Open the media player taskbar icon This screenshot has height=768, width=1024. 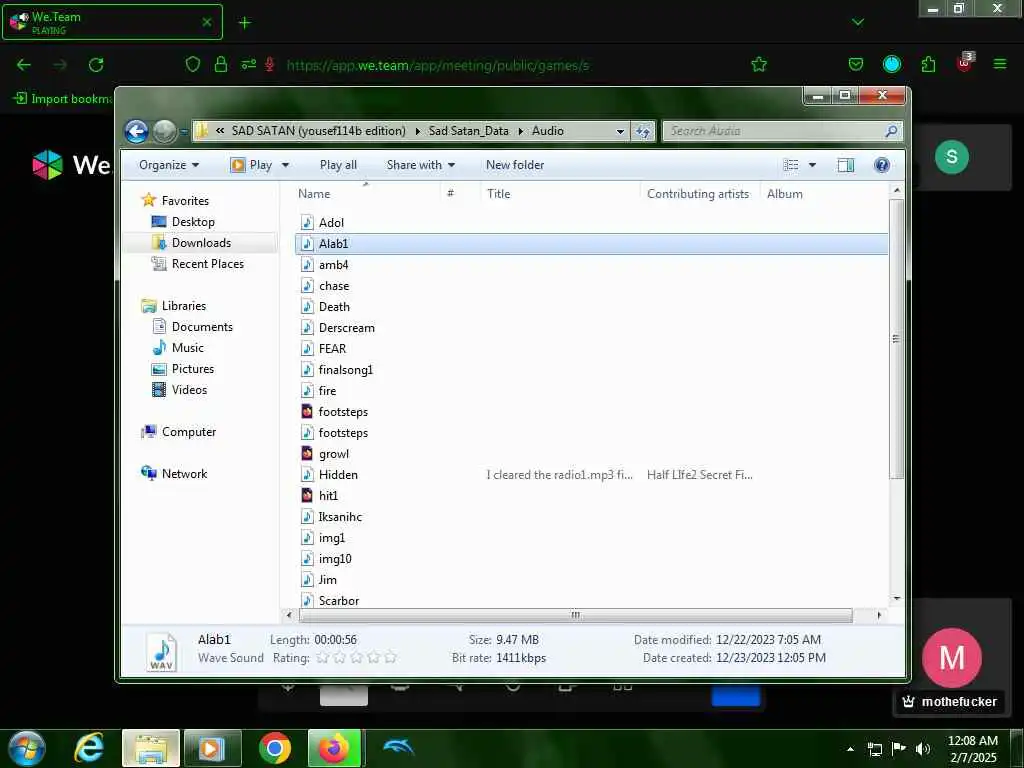(213, 748)
